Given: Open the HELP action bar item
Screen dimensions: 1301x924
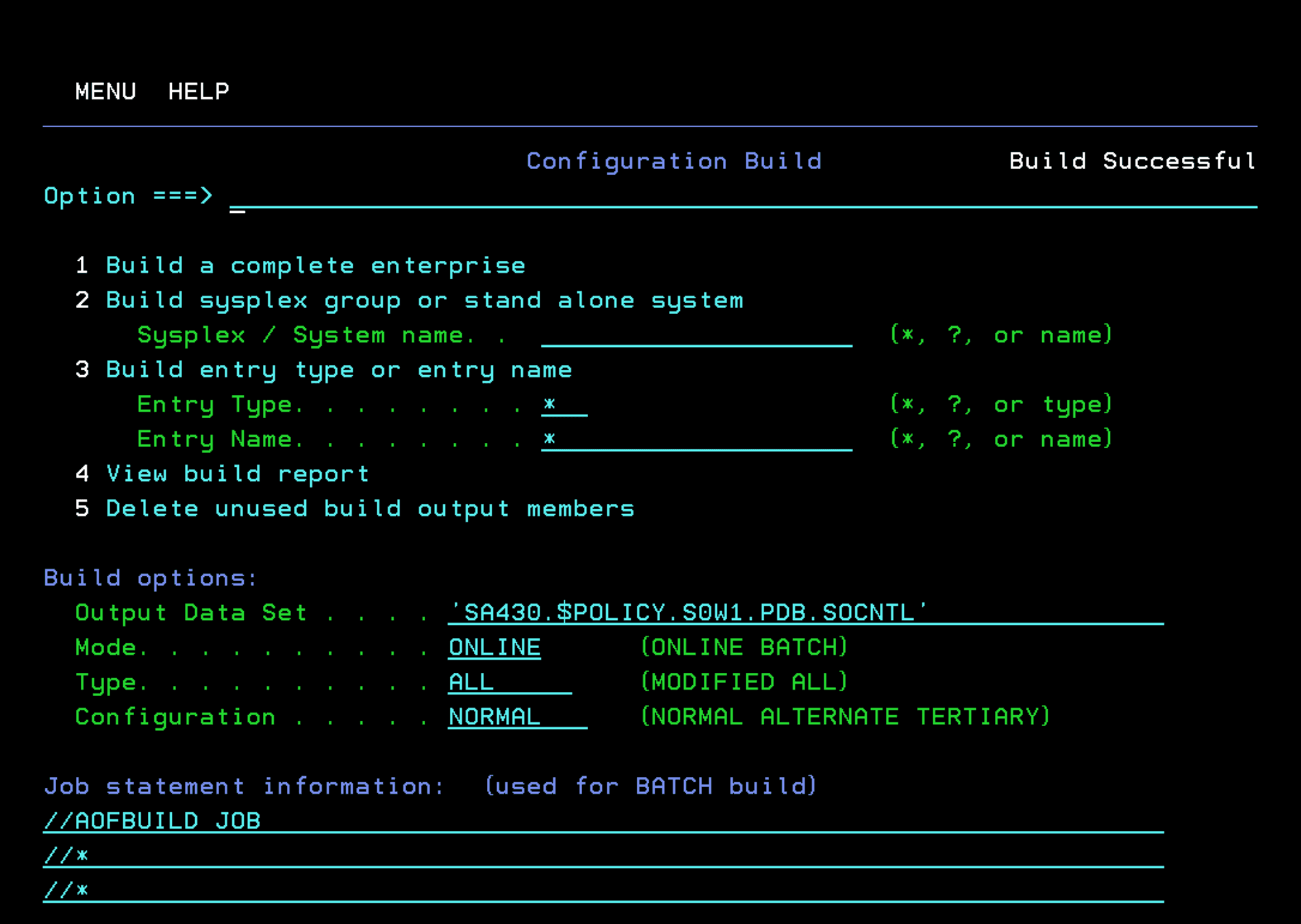Looking at the screenshot, I should pos(199,92).
